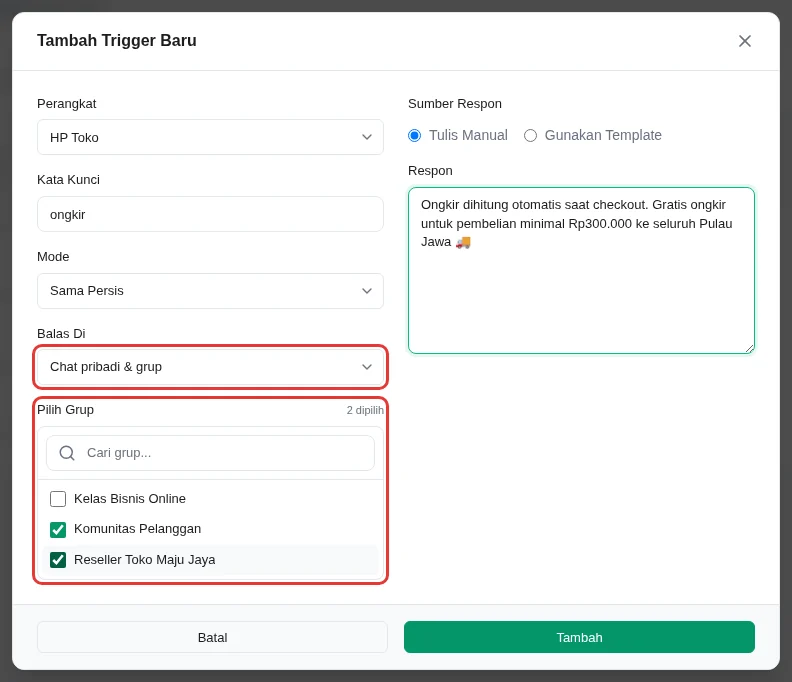Click the '2 dipilih' counter text
Screen dimensions: 792x682
[x=365, y=410]
